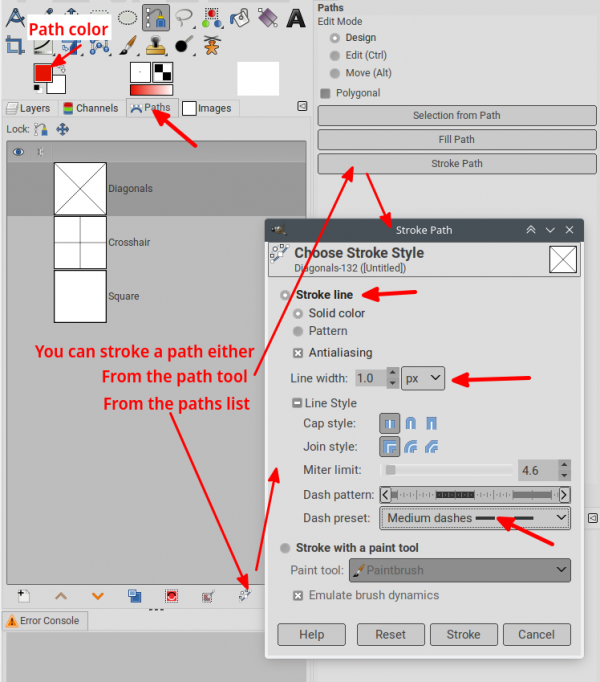Toggle Emulate brush dynamics
This screenshot has width=600, height=682.
coord(298,595)
